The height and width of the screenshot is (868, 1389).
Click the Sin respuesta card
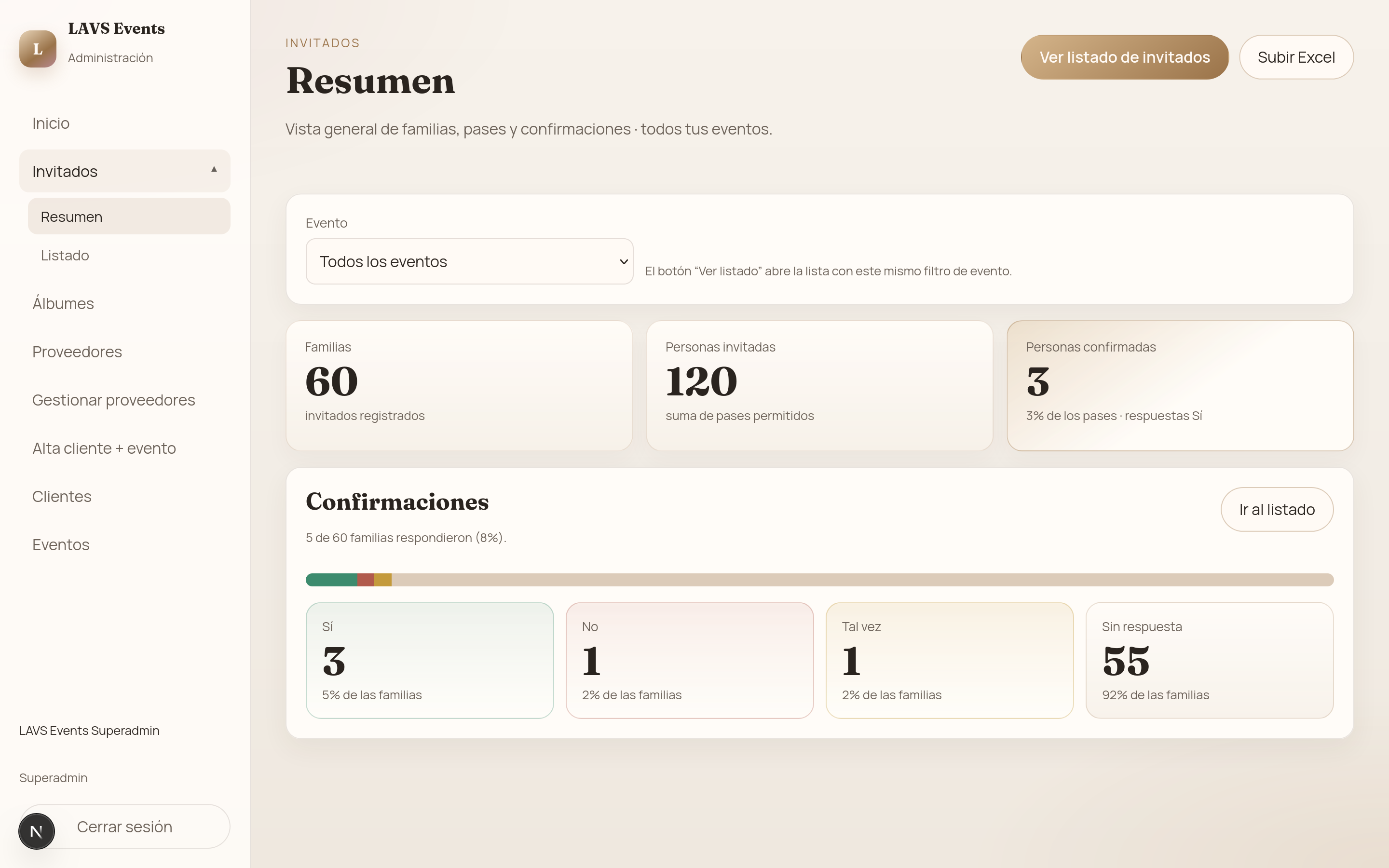point(1210,660)
